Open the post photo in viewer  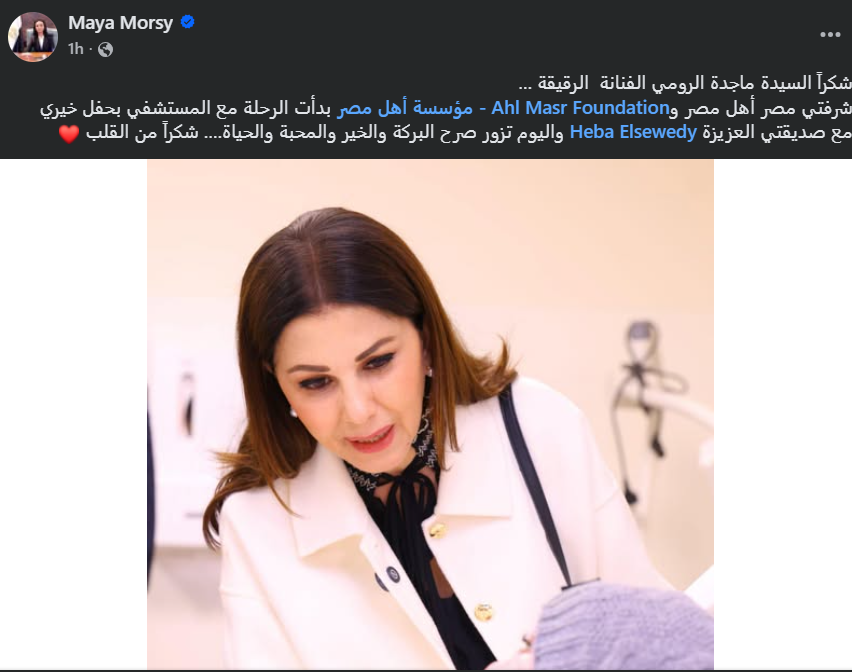coord(430,414)
